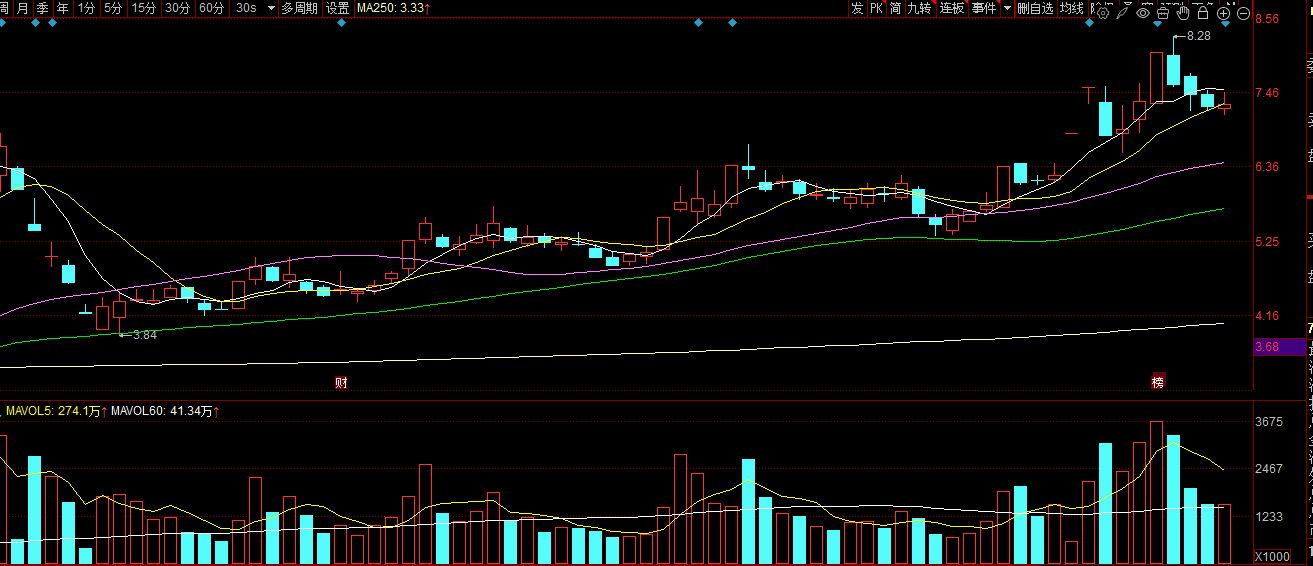The width and height of the screenshot is (1313, 566).
Task: Click the 6.36 price axis value
Action: (x=1268, y=167)
